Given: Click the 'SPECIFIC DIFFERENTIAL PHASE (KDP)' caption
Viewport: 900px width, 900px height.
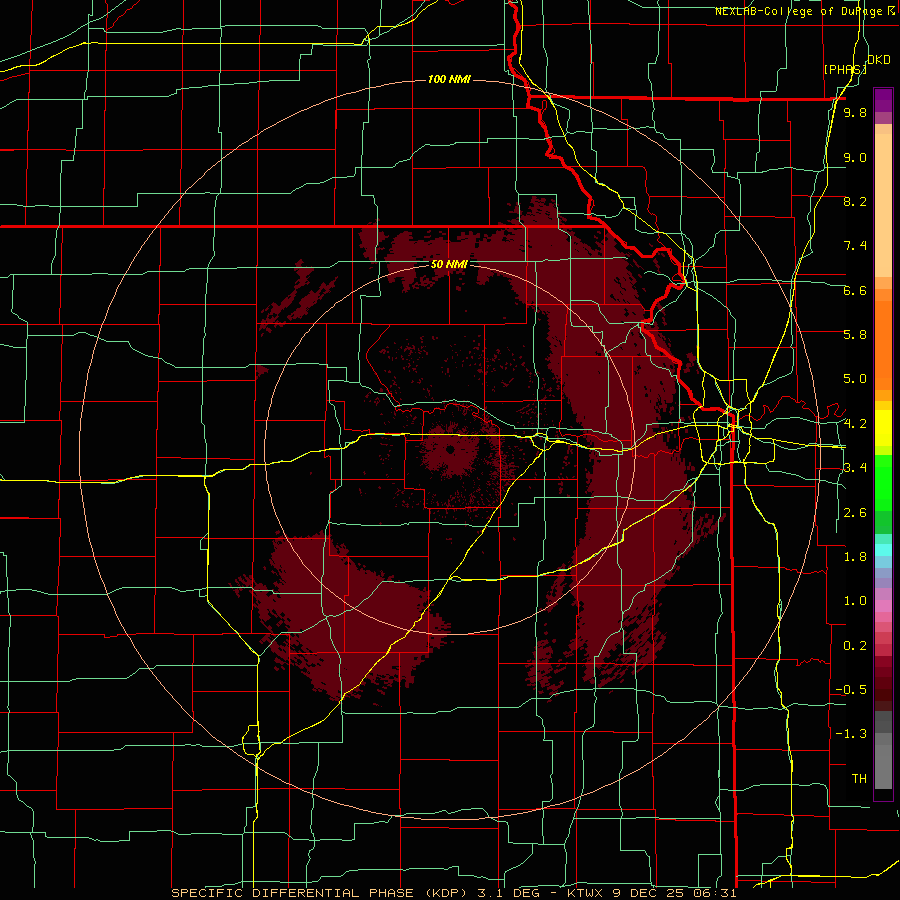Looking at the screenshot, I should point(321,893).
